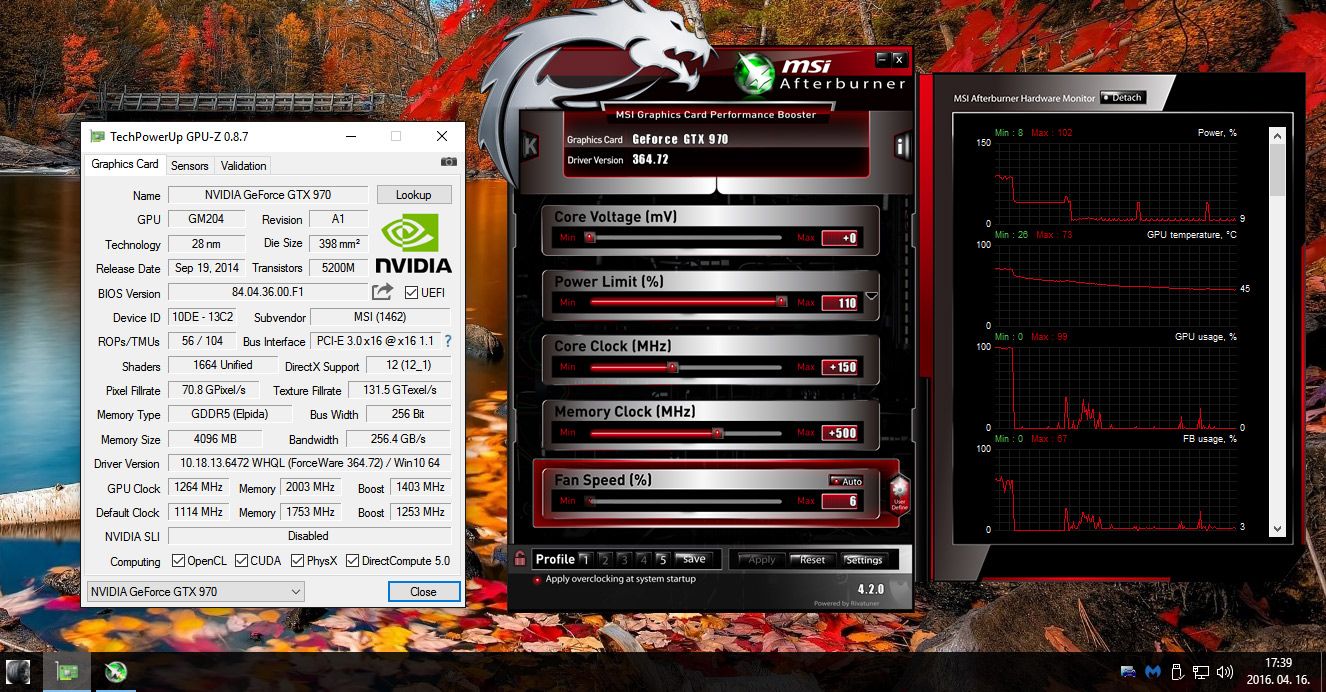Click the Save profile button
Screen dimensions: 1326x692
[x=693, y=559]
